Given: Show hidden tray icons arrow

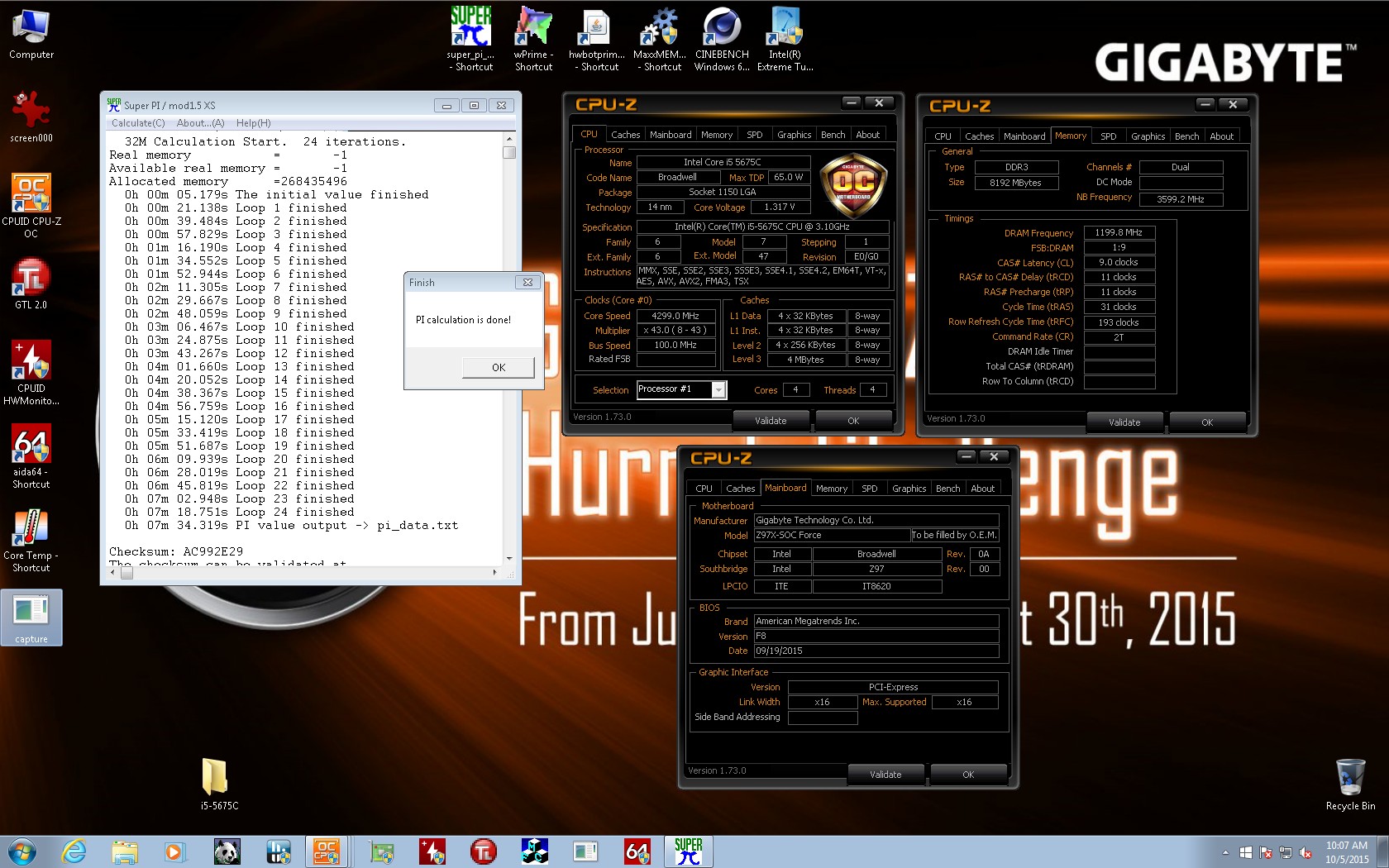Looking at the screenshot, I should [x=1225, y=852].
